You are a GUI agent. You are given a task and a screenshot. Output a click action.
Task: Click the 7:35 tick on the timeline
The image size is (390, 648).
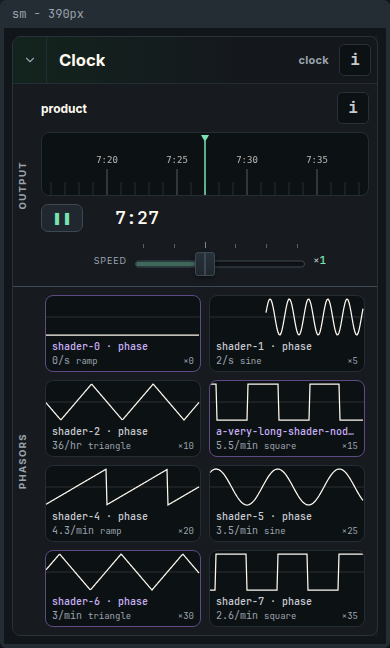click(x=317, y=182)
